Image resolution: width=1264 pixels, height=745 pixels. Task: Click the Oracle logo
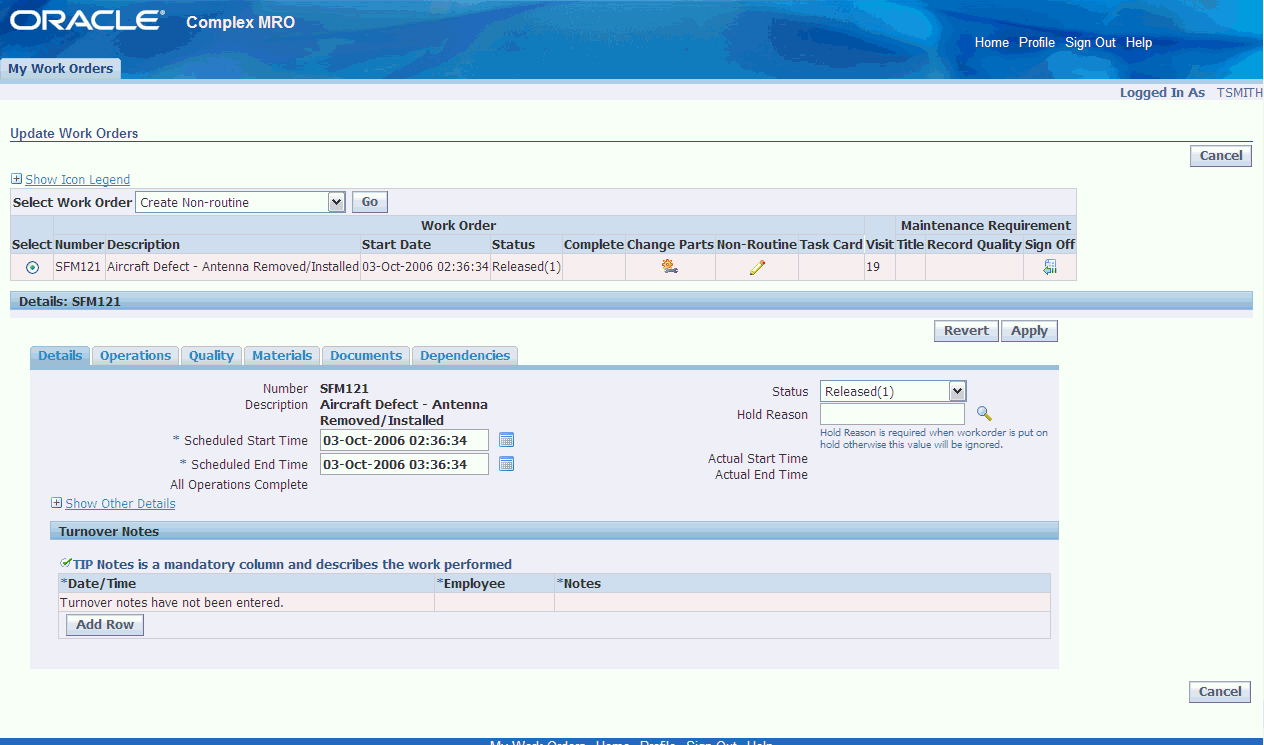pos(87,21)
